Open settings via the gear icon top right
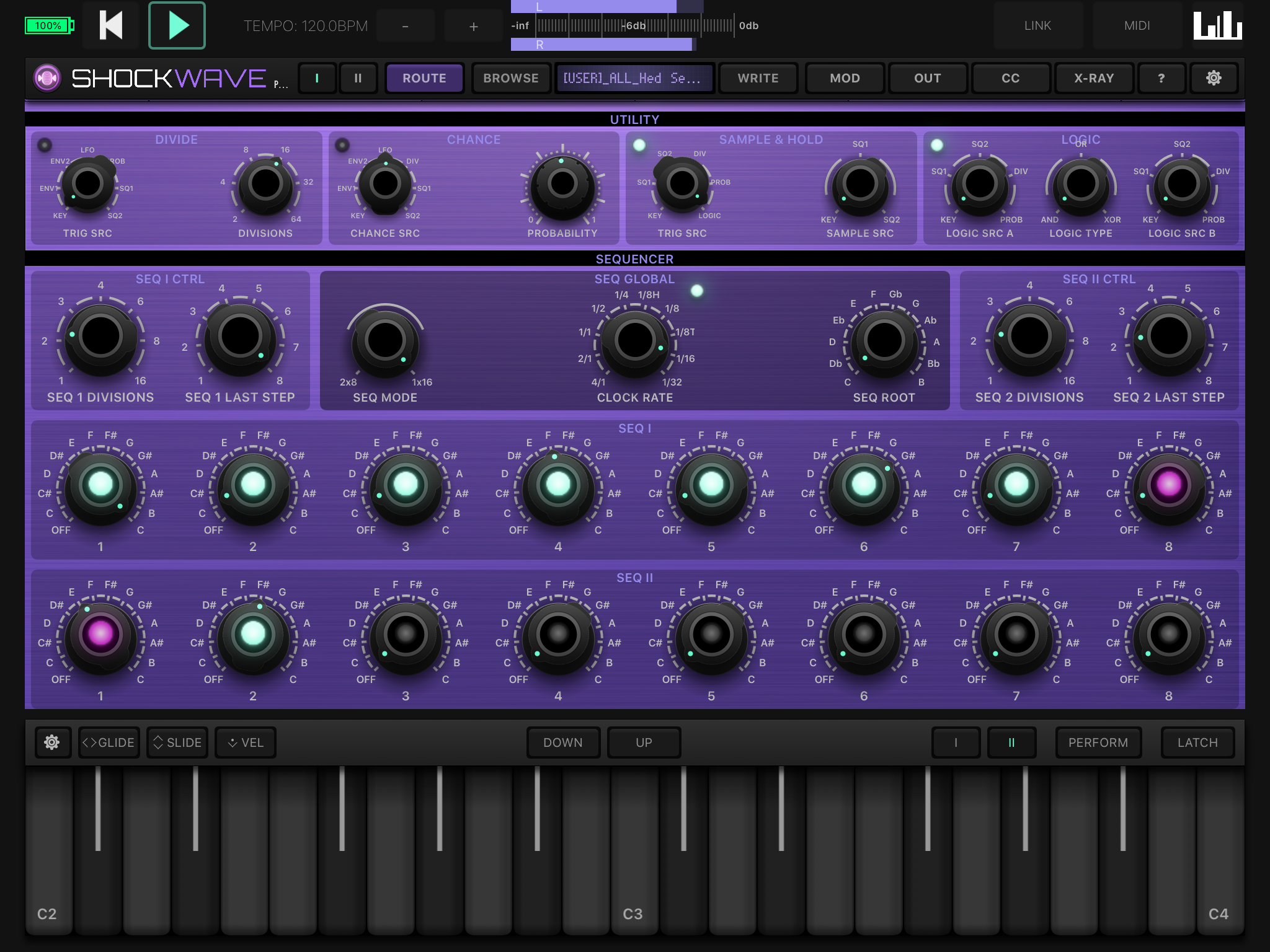Image resolution: width=1270 pixels, height=952 pixels. point(1214,78)
